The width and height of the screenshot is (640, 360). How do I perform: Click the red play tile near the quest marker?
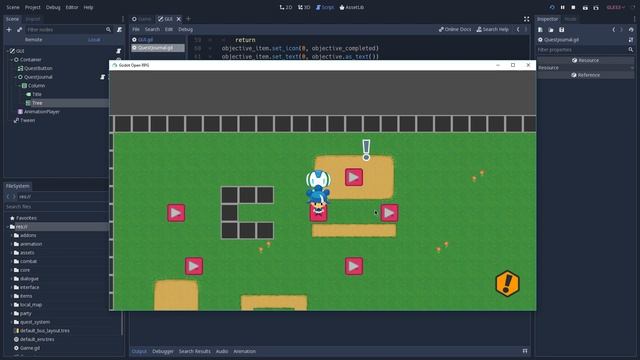pos(354,177)
